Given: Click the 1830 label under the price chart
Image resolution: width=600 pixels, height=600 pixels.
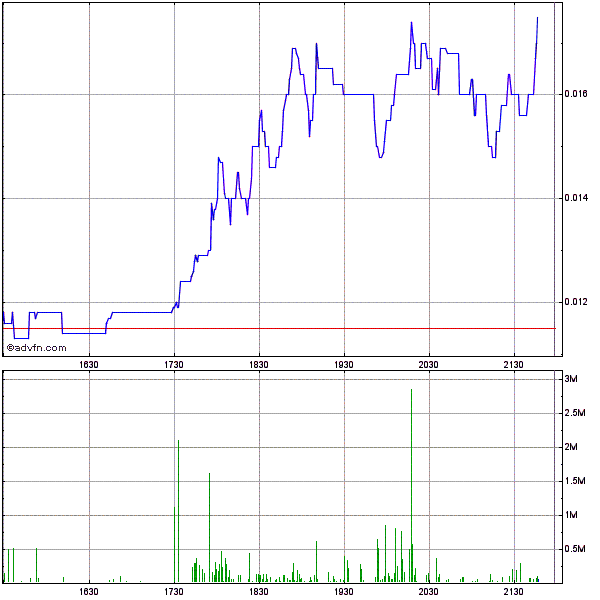Looking at the screenshot, I should [x=259, y=365].
